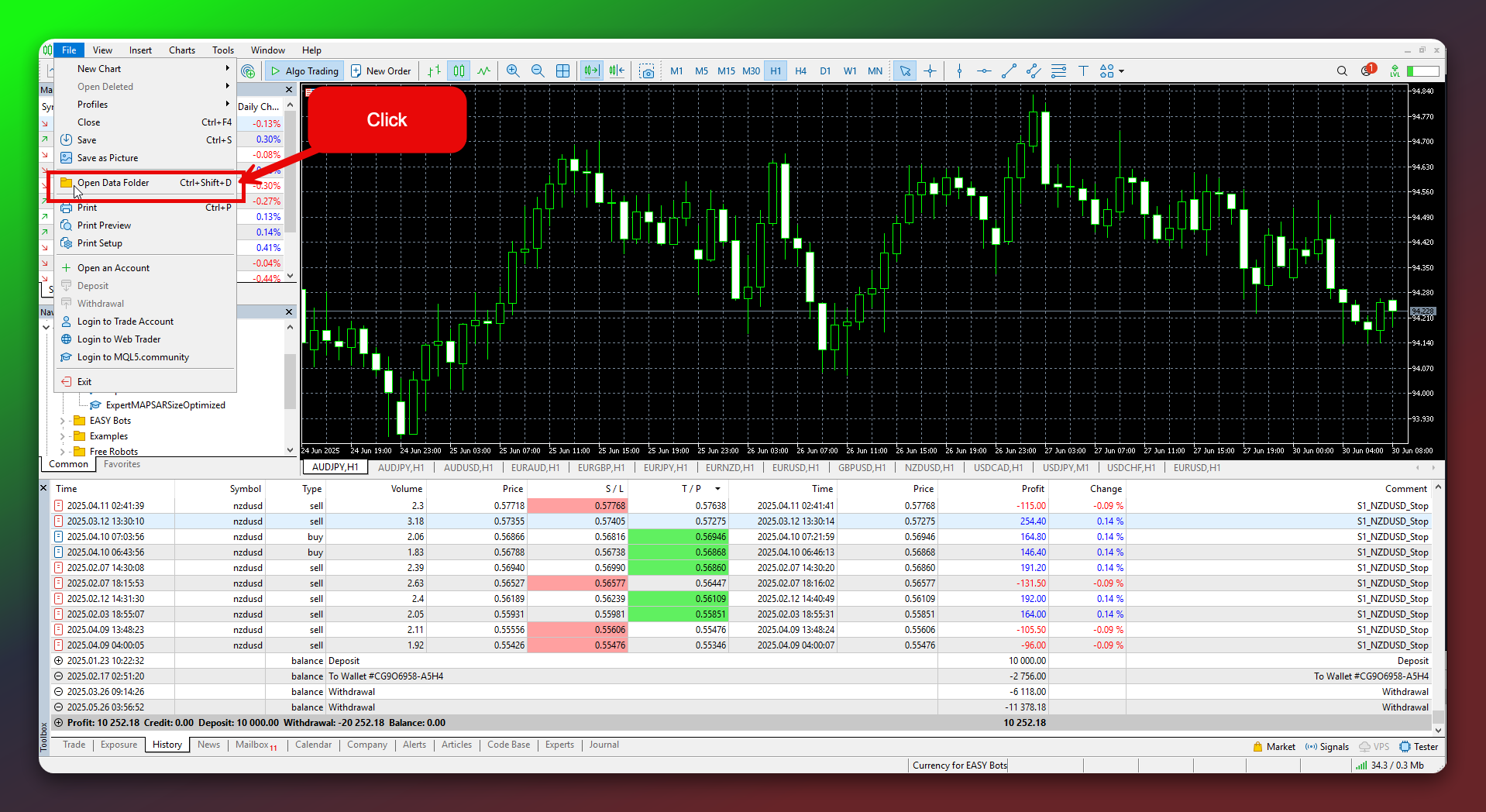Select the cursor arrow tool
The height and width of the screenshot is (812, 1486).
[x=905, y=71]
